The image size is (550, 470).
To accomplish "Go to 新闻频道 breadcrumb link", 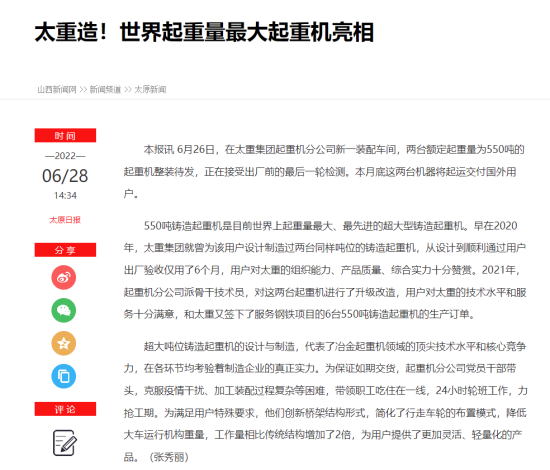I will tap(105, 89).
